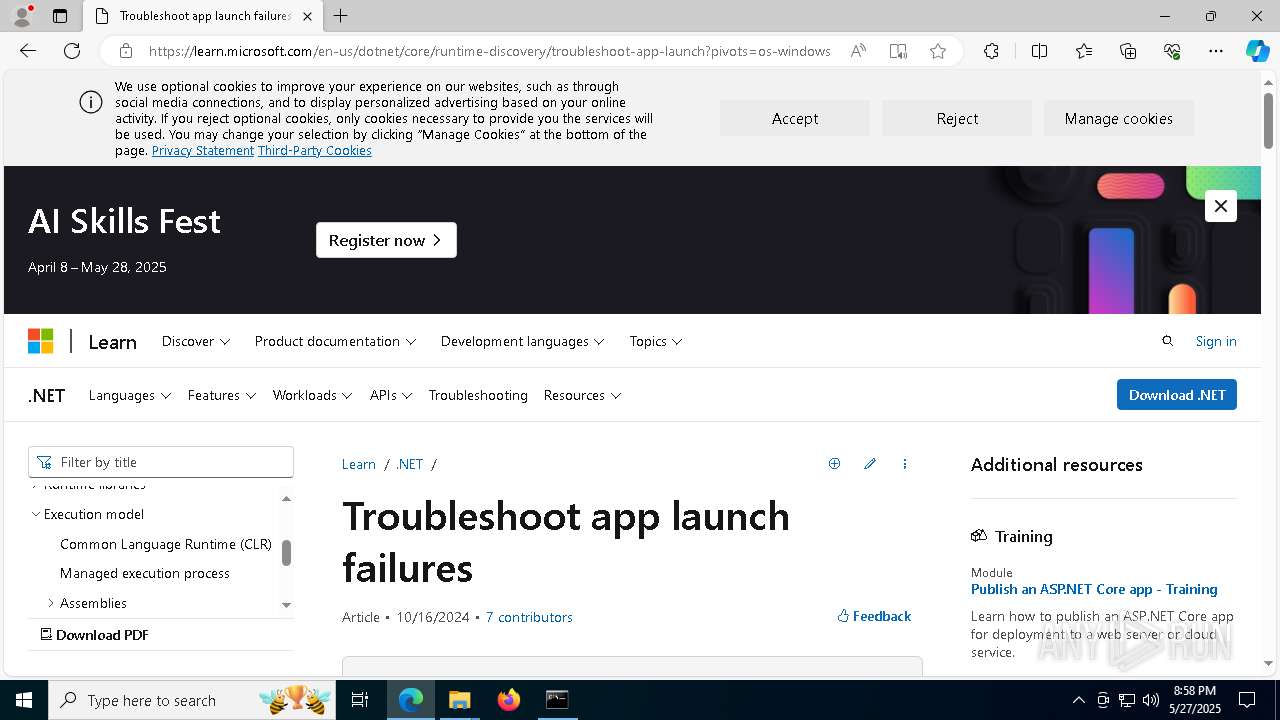
Task: Open Task View on taskbar
Action: tap(360, 700)
